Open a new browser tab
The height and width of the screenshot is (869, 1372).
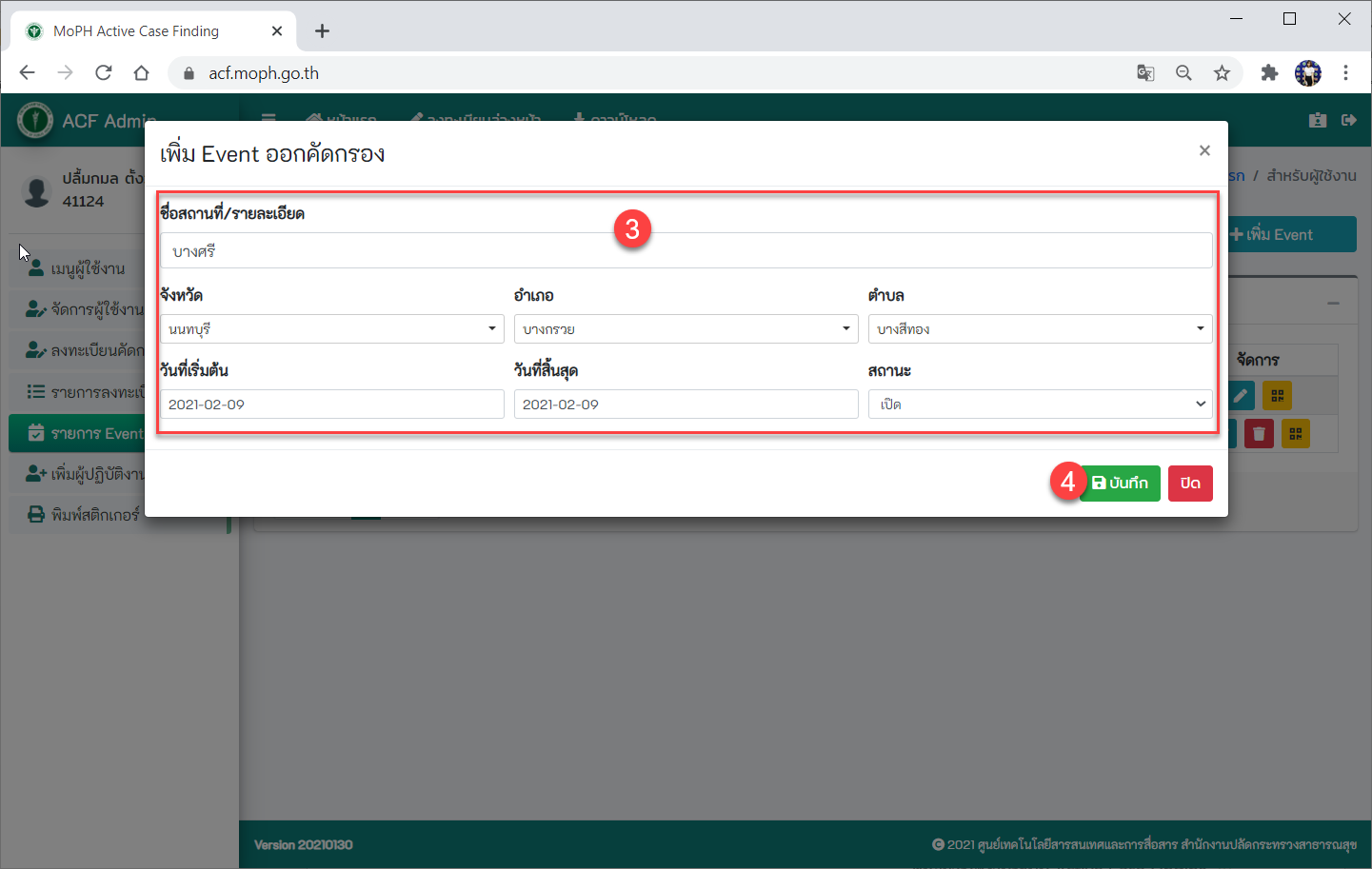point(322,31)
